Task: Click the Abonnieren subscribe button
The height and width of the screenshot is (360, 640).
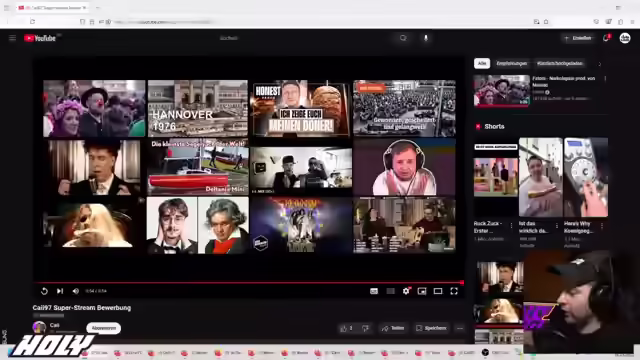Action: pos(104,328)
